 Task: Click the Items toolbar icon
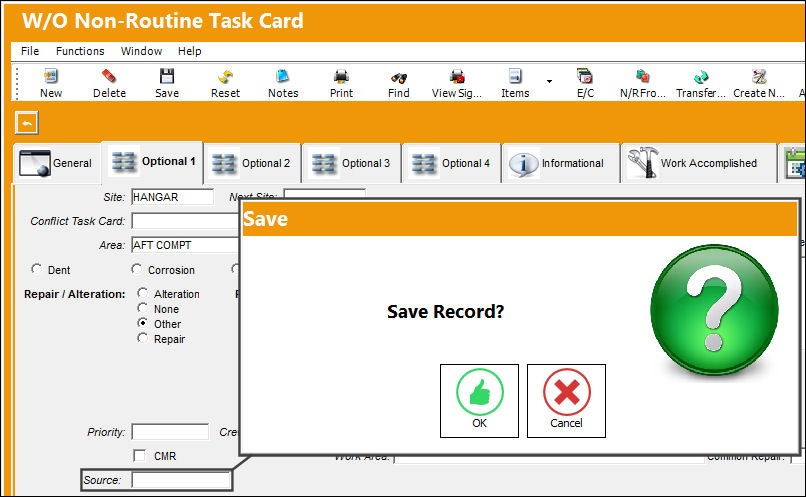pyautogui.click(x=515, y=77)
